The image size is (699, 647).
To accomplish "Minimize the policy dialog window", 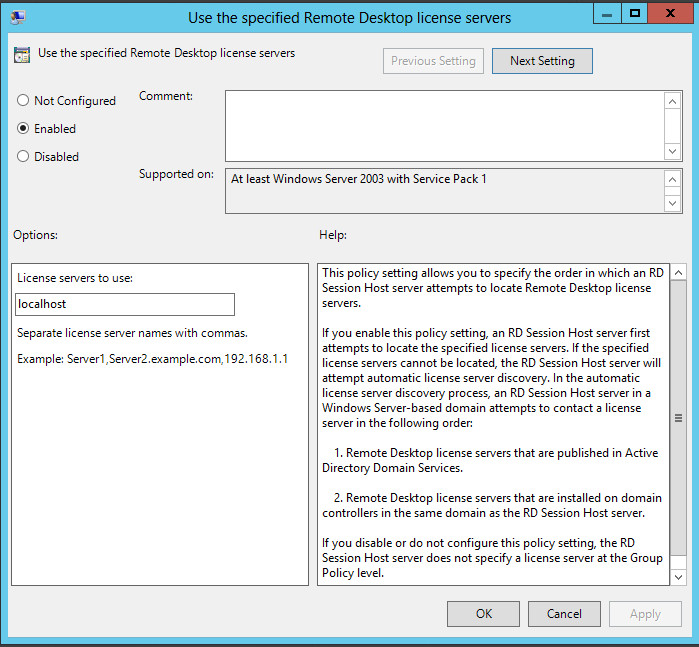I will 607,14.
